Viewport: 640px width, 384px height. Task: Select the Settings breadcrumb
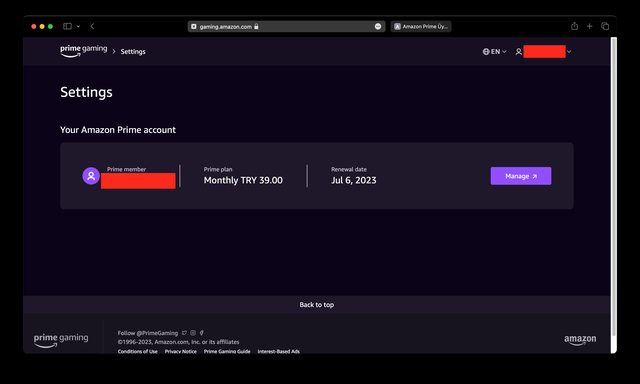(x=133, y=51)
